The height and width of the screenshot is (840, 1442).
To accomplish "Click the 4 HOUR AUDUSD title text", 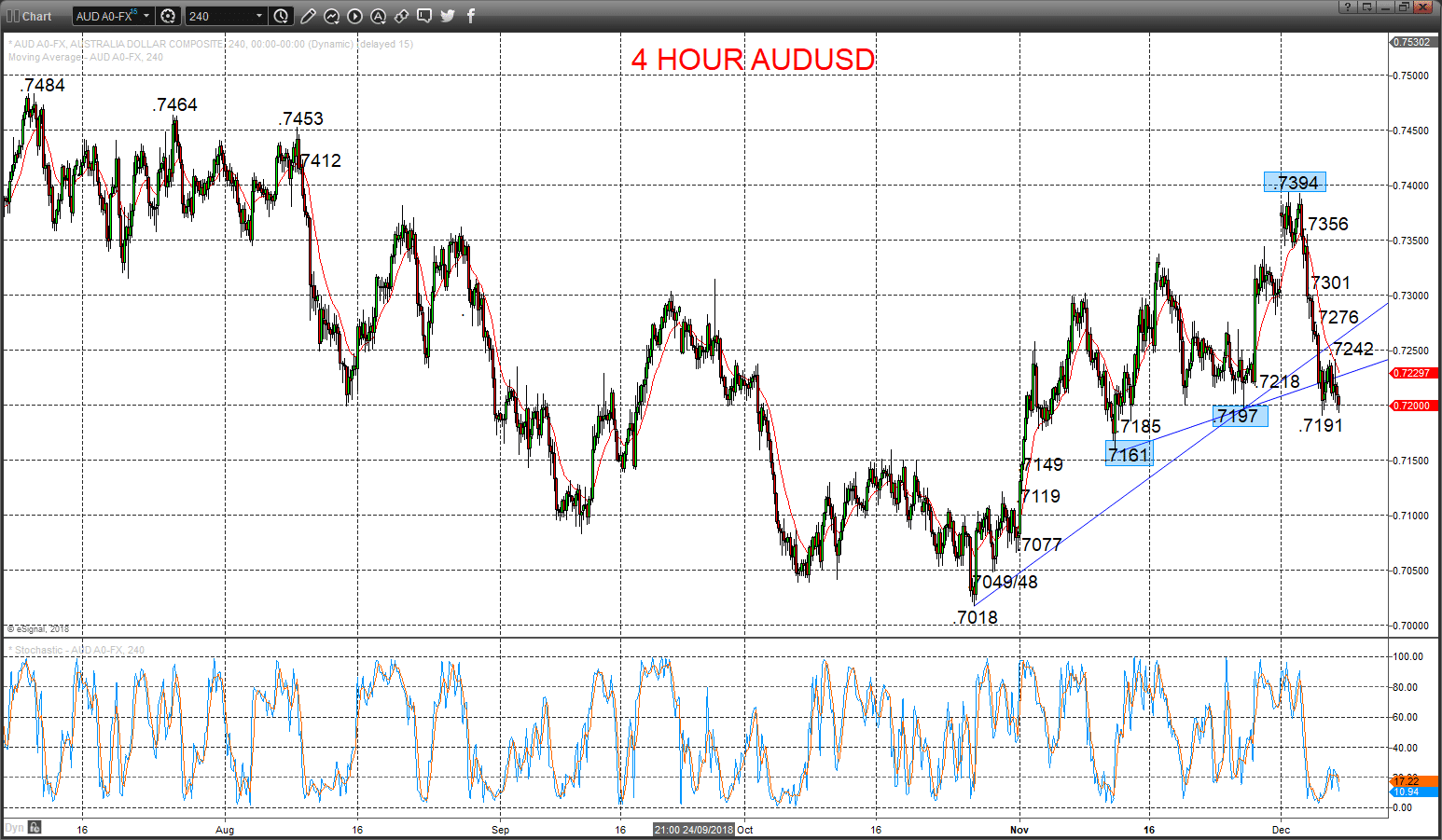I will tap(753, 60).
